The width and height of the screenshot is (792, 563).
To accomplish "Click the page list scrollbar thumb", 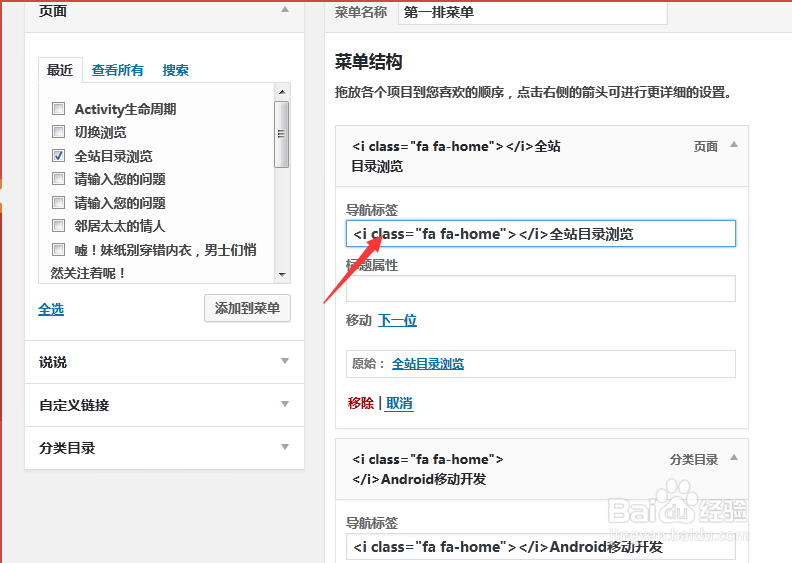I will 281,134.
